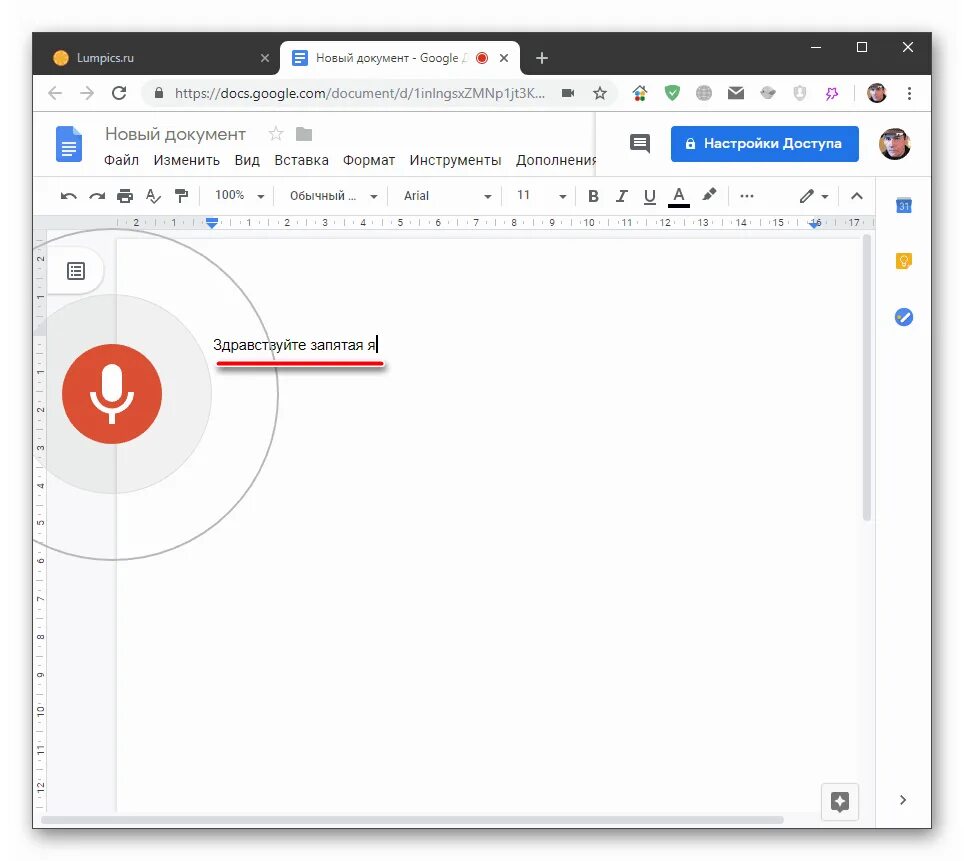
Task: Open the Формат menu
Action: click(x=369, y=161)
